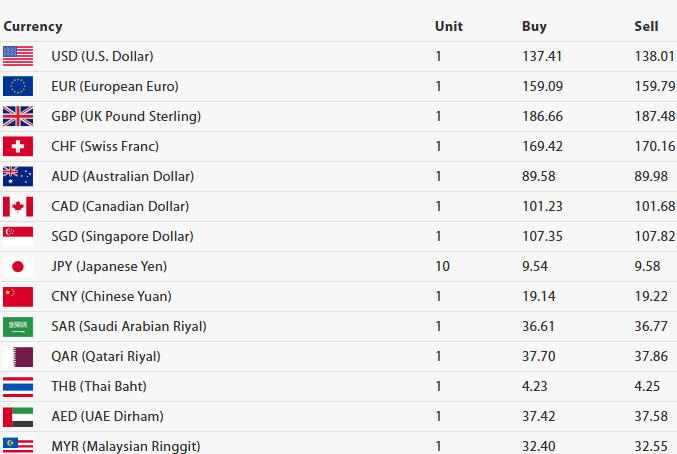677x454 pixels.
Task: Select the Thailand flag icon
Action: click(18, 386)
